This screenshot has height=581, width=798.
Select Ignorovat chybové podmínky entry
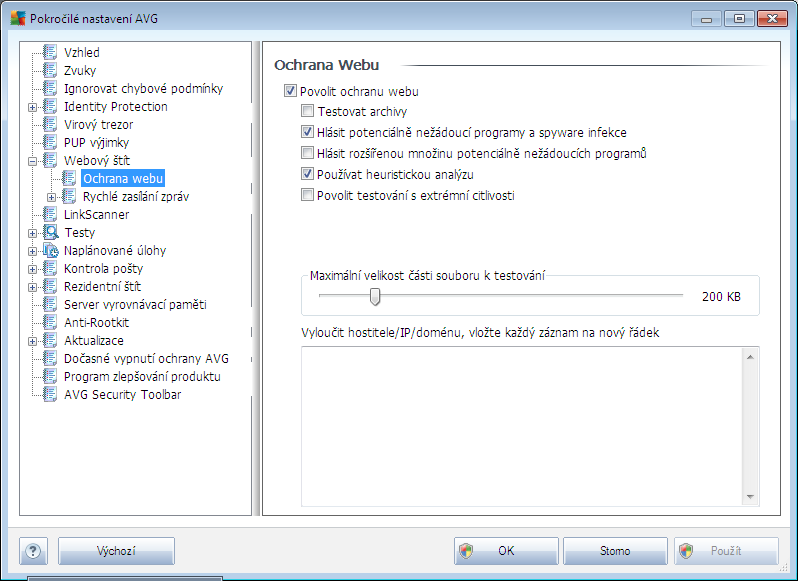click(144, 89)
